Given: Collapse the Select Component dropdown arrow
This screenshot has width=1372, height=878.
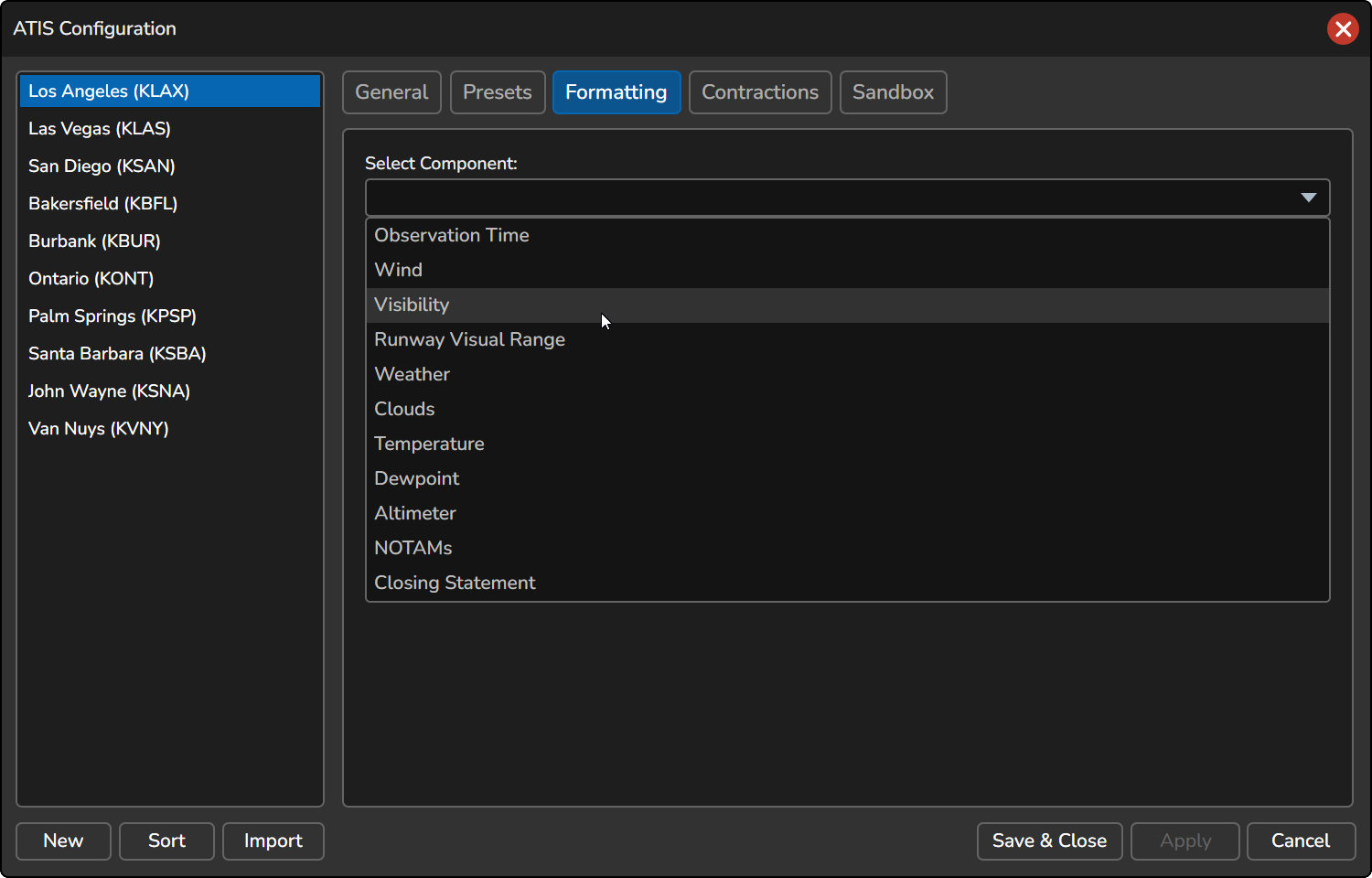Looking at the screenshot, I should coord(1308,198).
